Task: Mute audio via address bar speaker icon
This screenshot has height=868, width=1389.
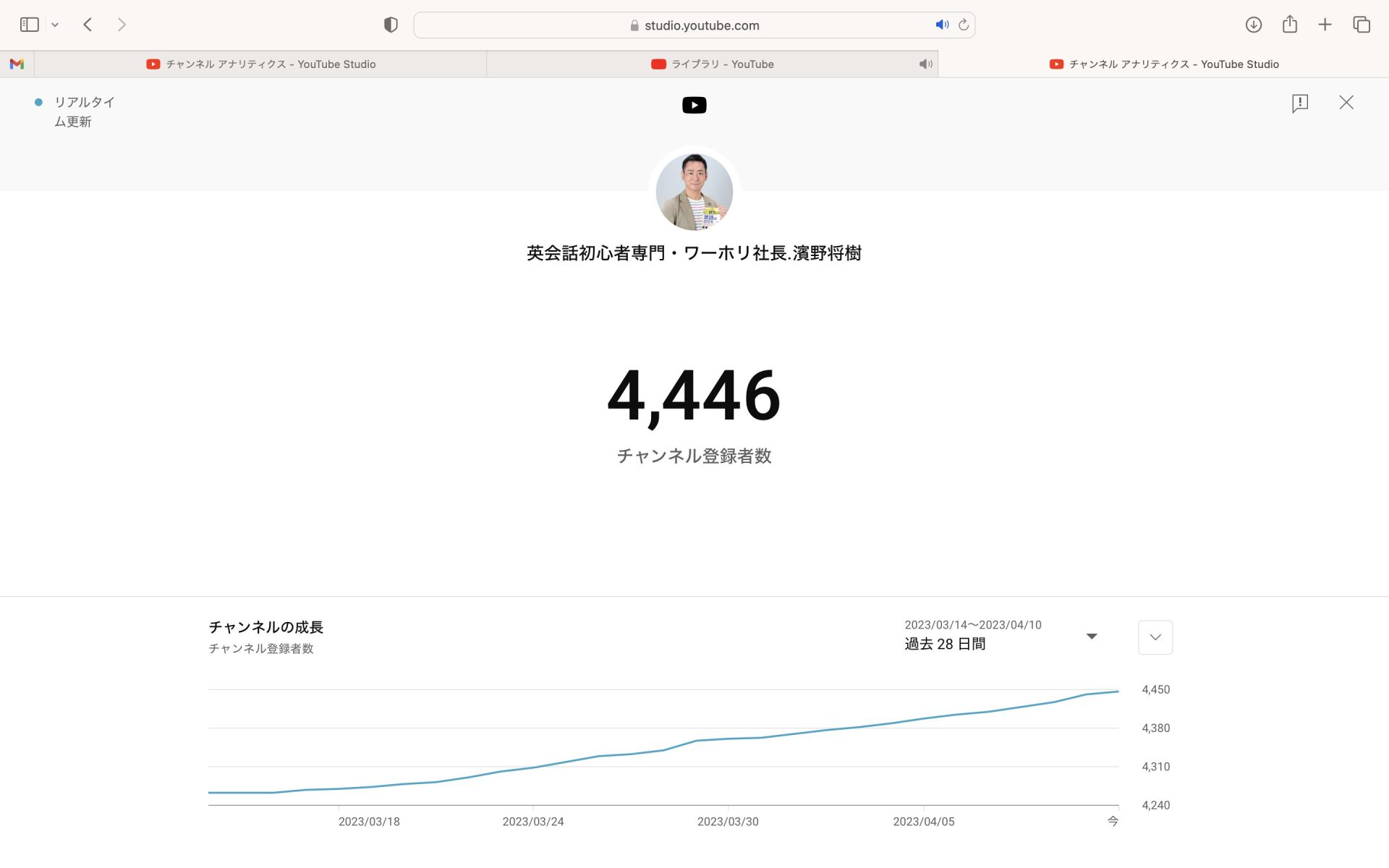Action: pyautogui.click(x=941, y=25)
